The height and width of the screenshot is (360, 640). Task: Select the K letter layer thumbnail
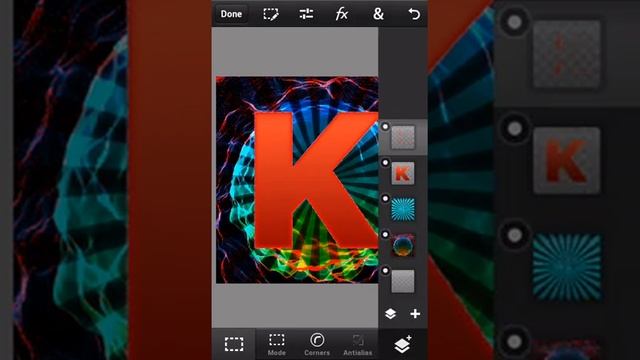[x=403, y=173]
